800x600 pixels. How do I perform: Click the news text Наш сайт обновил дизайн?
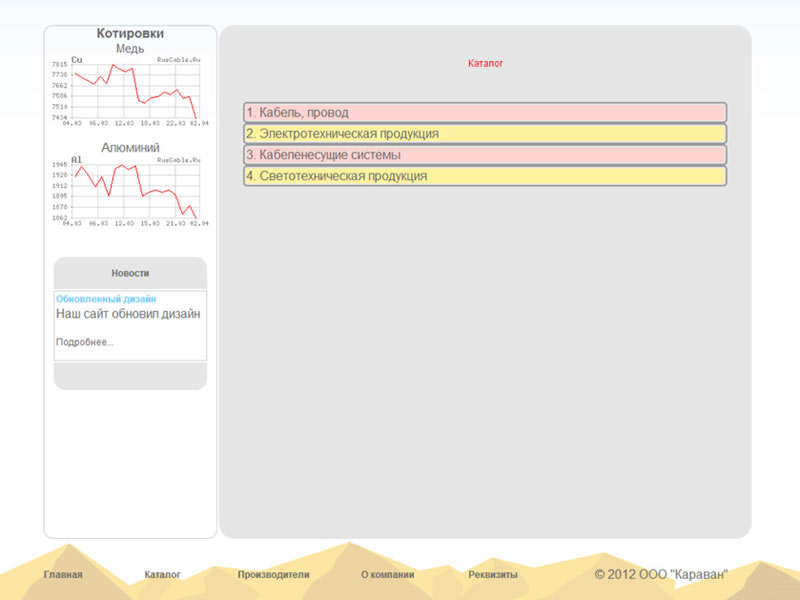point(128,314)
